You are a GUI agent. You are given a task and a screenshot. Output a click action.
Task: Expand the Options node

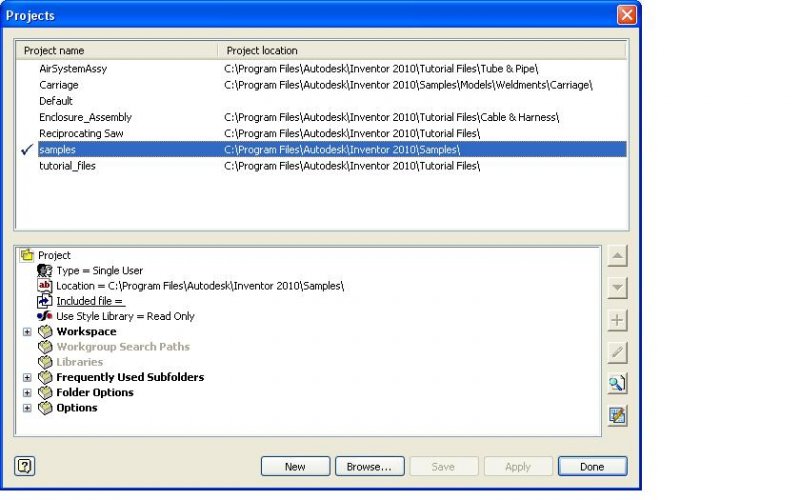click(27, 408)
